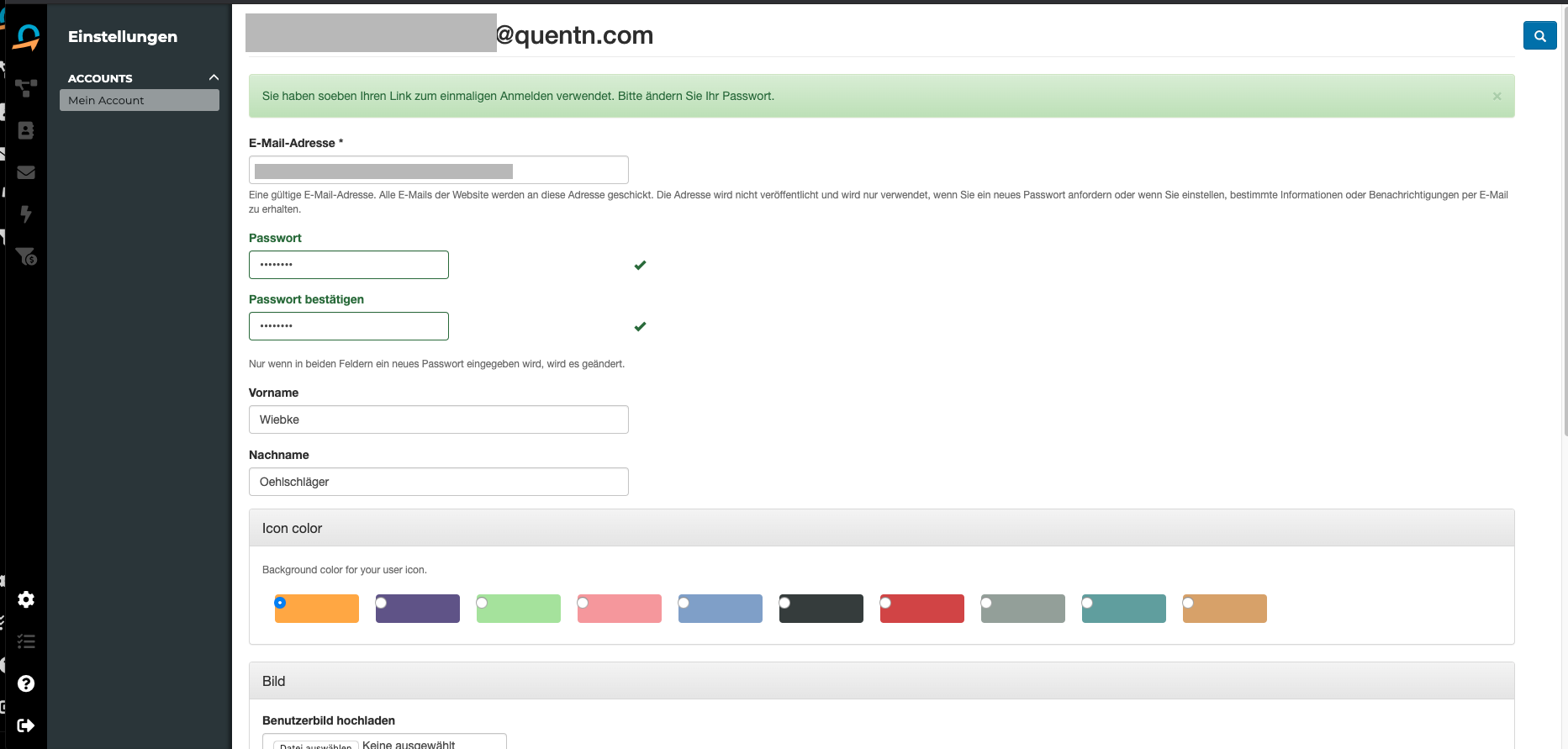Click the Vorname input field
The width and height of the screenshot is (1568, 749).
click(x=438, y=419)
